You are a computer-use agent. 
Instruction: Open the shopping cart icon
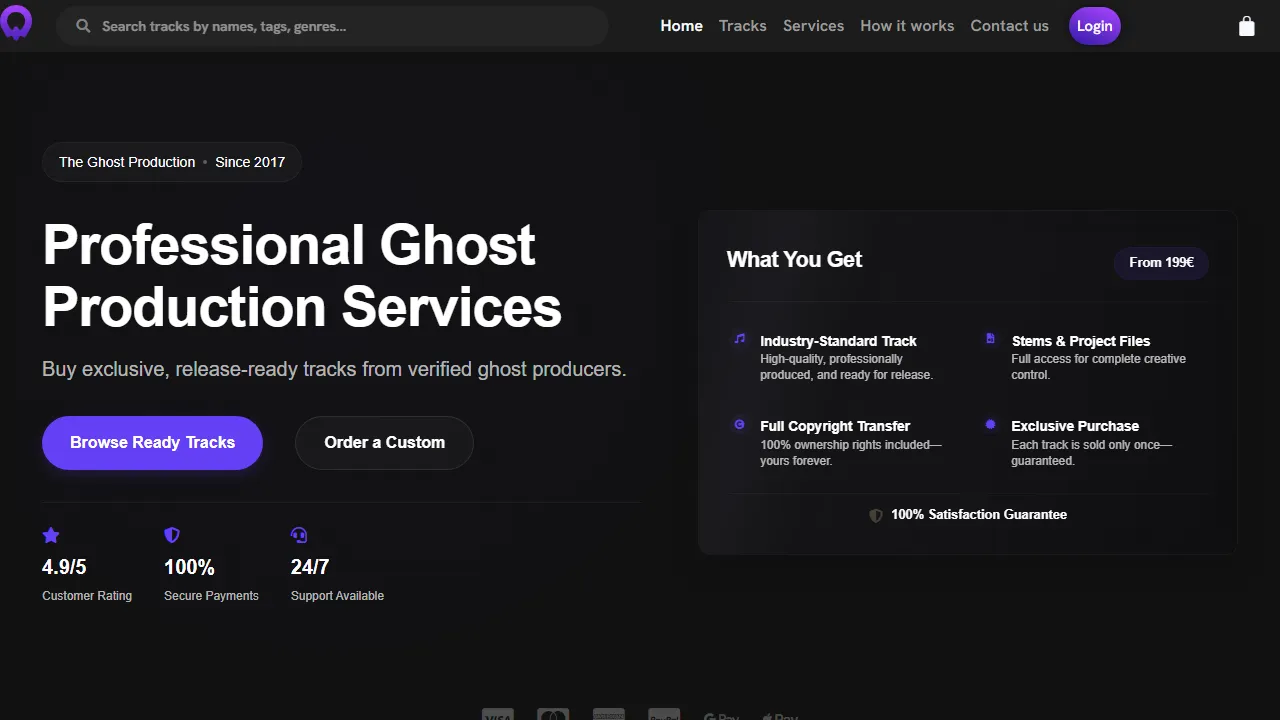pyautogui.click(x=1246, y=25)
